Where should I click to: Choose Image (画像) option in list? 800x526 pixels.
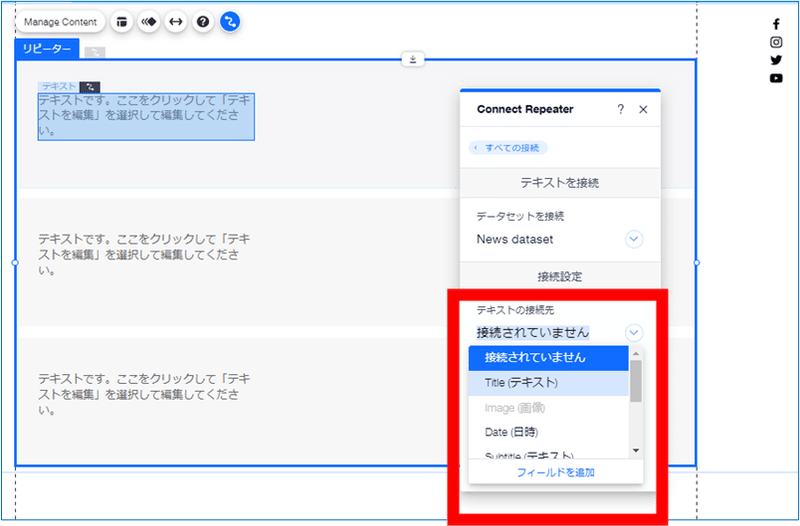548,408
